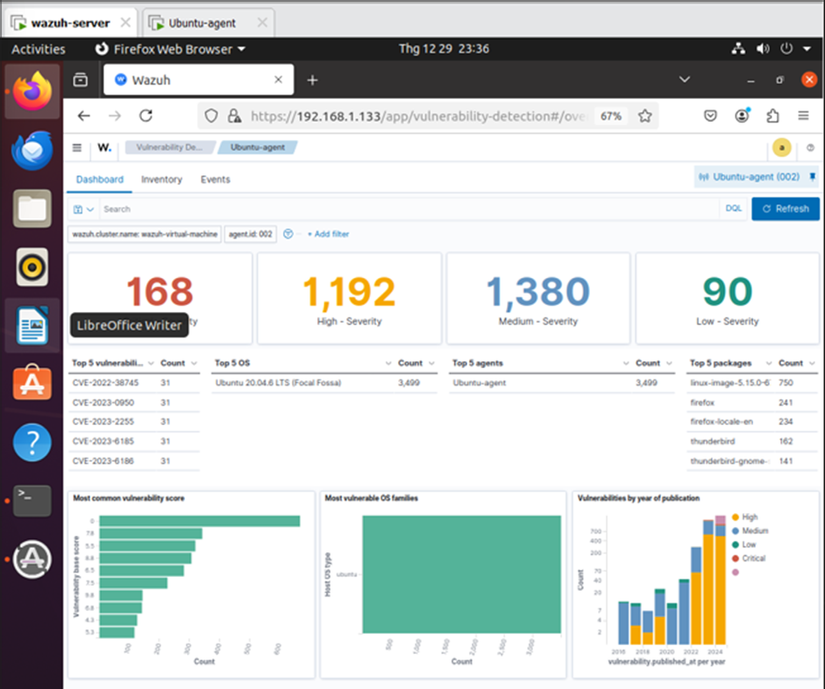Click Add filter link
The width and height of the screenshot is (825, 689).
pyautogui.click(x=328, y=234)
